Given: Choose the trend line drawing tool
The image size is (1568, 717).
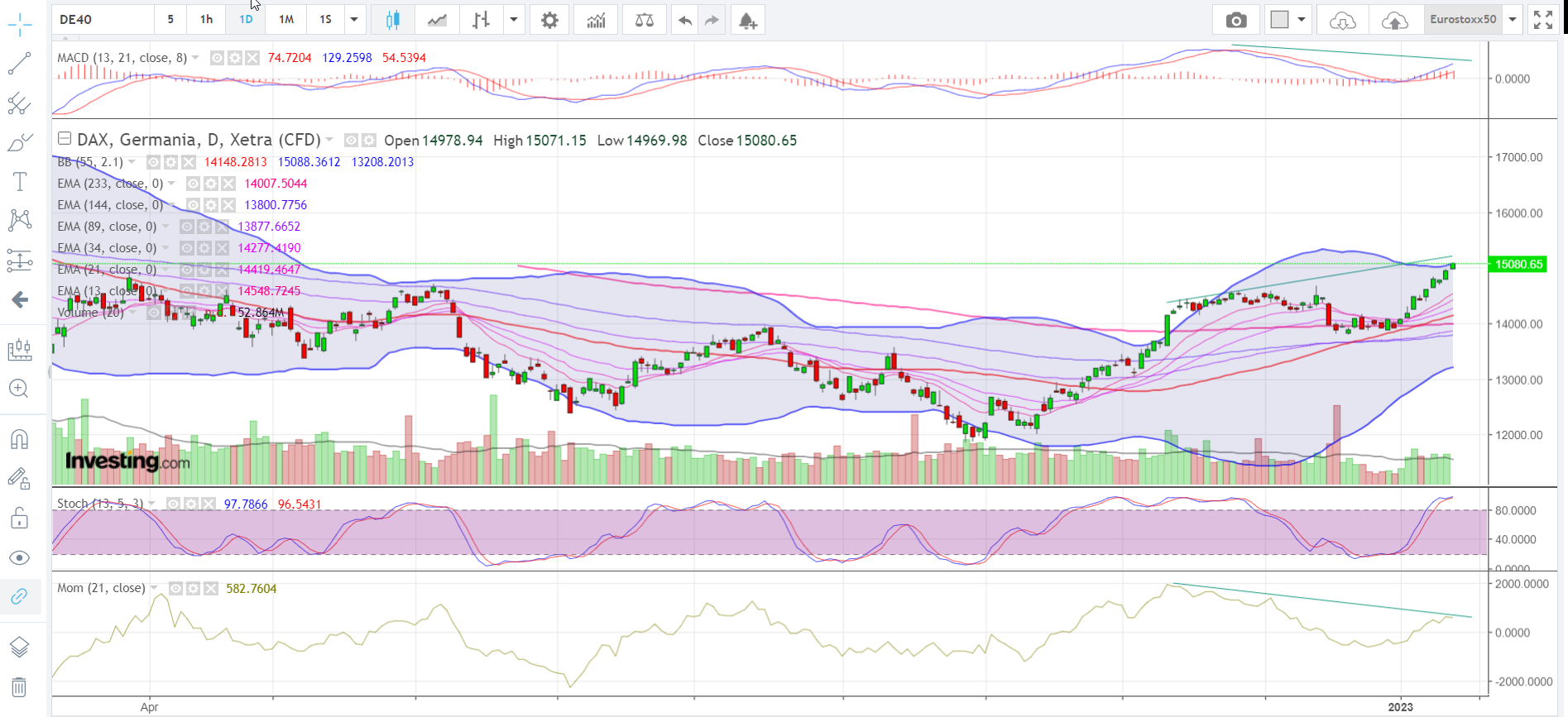Looking at the screenshot, I should pyautogui.click(x=19, y=64).
